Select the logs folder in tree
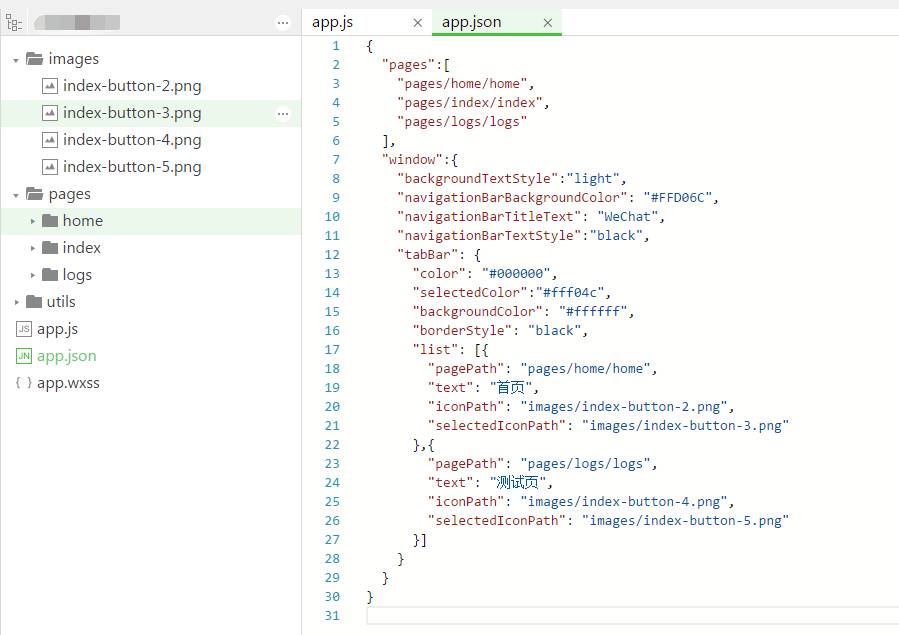 click(x=77, y=275)
